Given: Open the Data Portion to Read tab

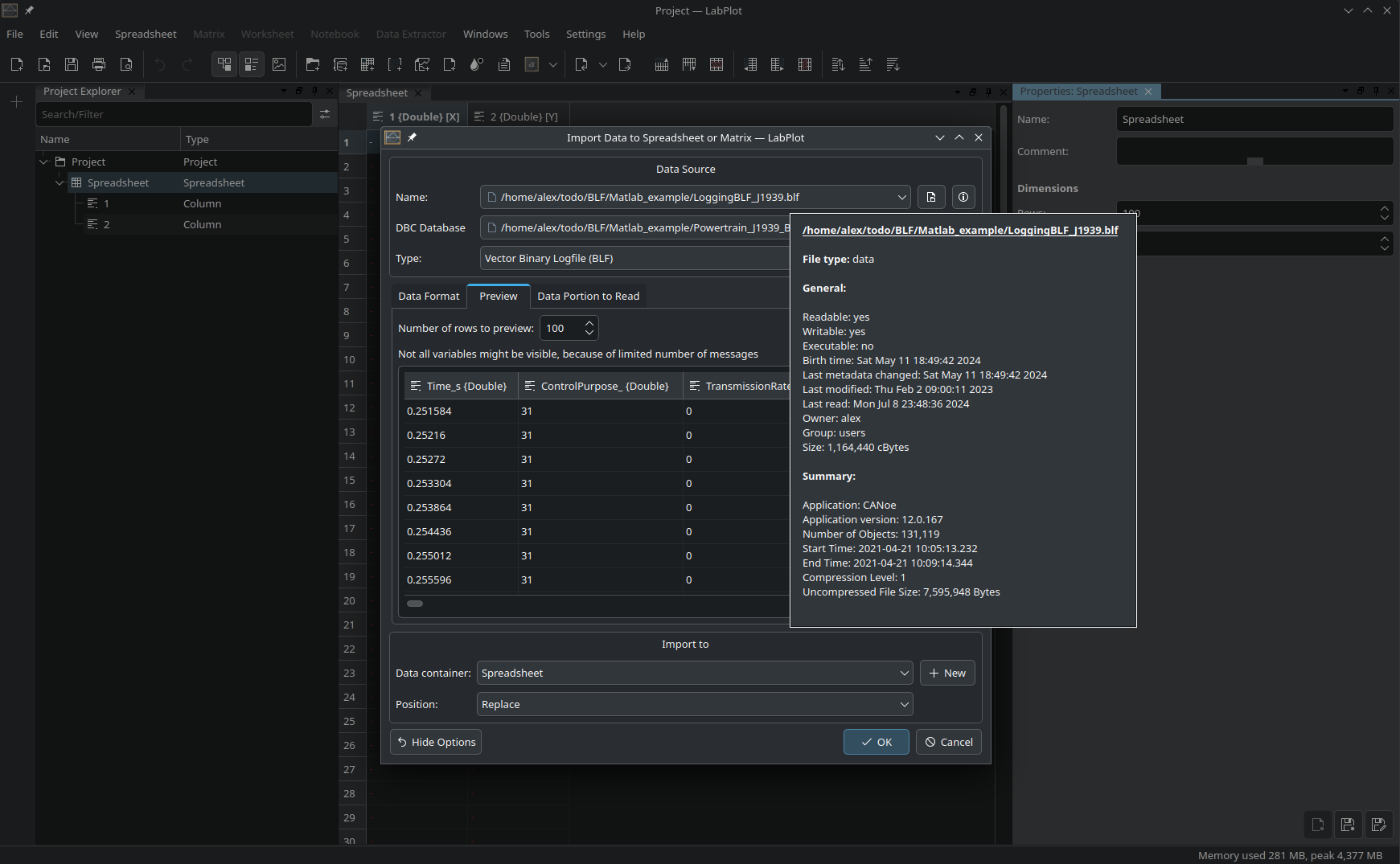Looking at the screenshot, I should tap(588, 296).
